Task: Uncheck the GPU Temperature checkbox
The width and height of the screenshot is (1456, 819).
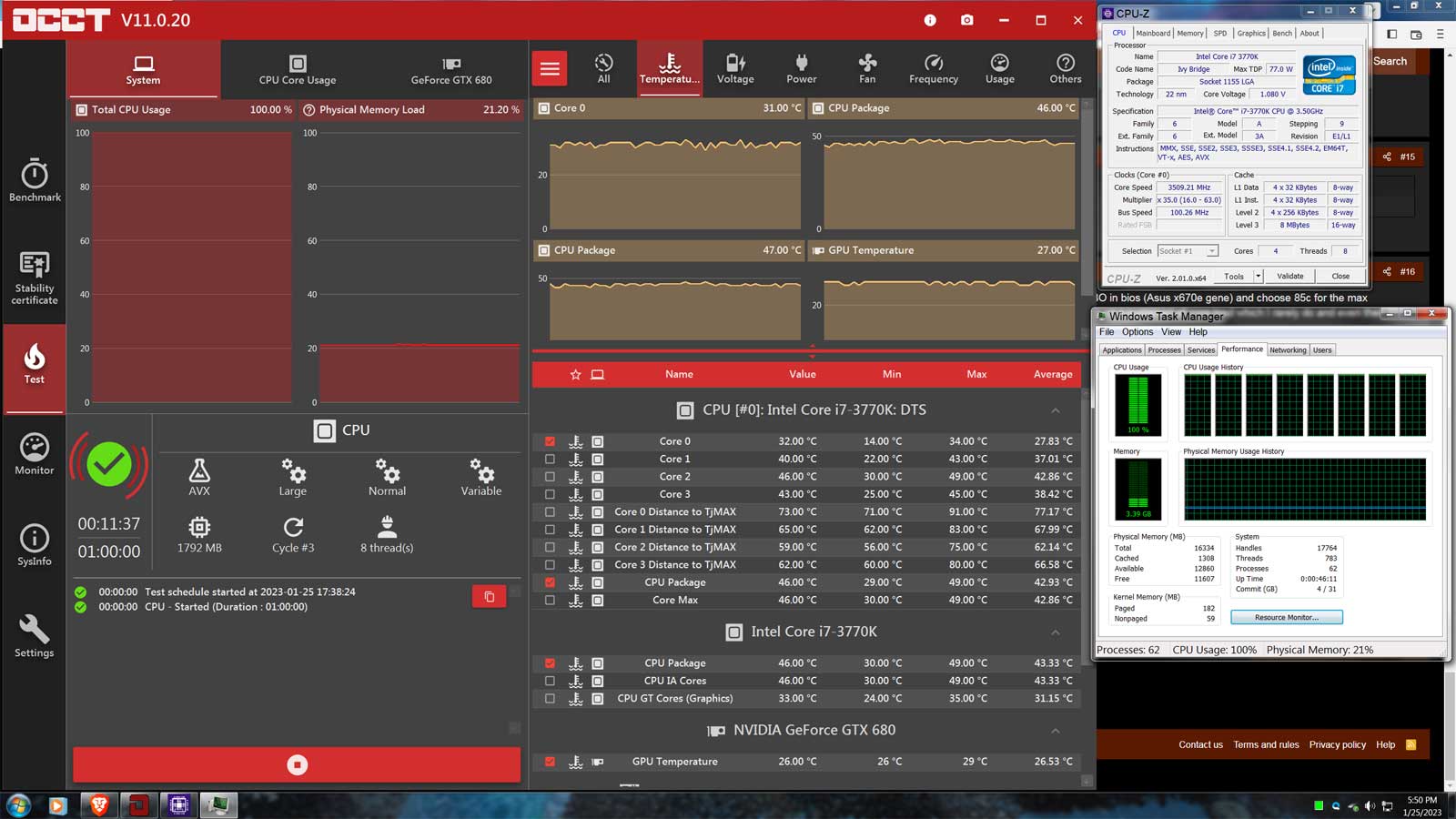Action: 550,762
